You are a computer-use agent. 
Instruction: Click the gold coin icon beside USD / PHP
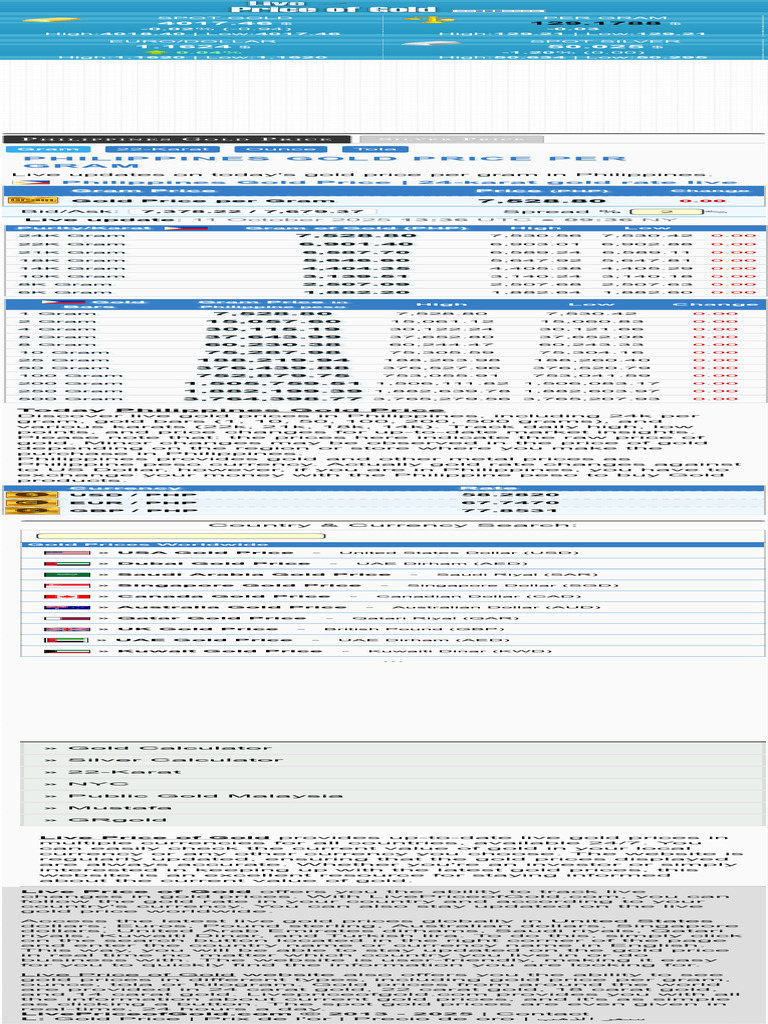point(31,495)
